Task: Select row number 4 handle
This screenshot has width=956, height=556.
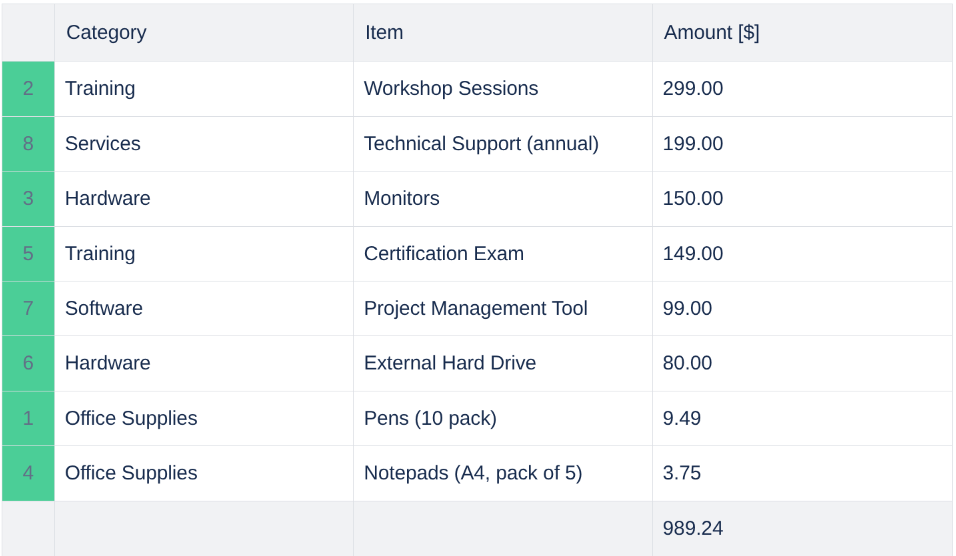Action: pyautogui.click(x=28, y=473)
